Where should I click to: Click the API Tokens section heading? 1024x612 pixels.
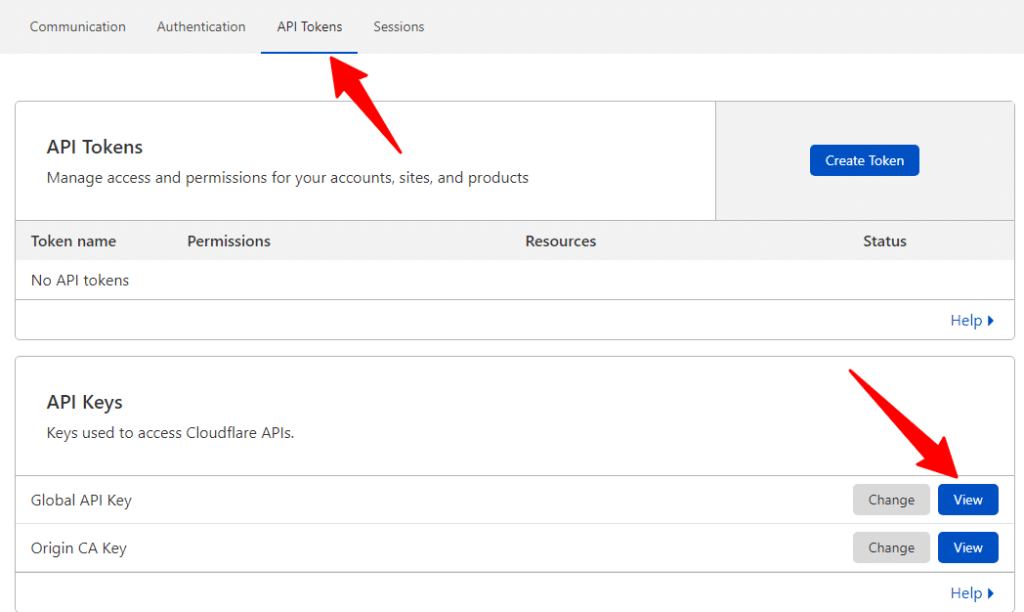click(x=94, y=147)
